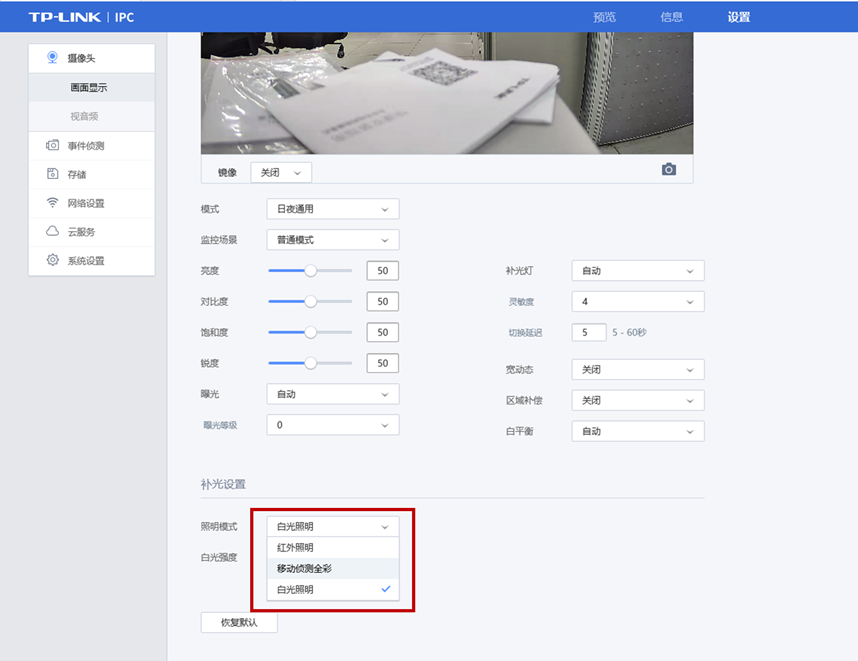Click the camera snapshot icon
This screenshot has height=661, width=858.
669,170
